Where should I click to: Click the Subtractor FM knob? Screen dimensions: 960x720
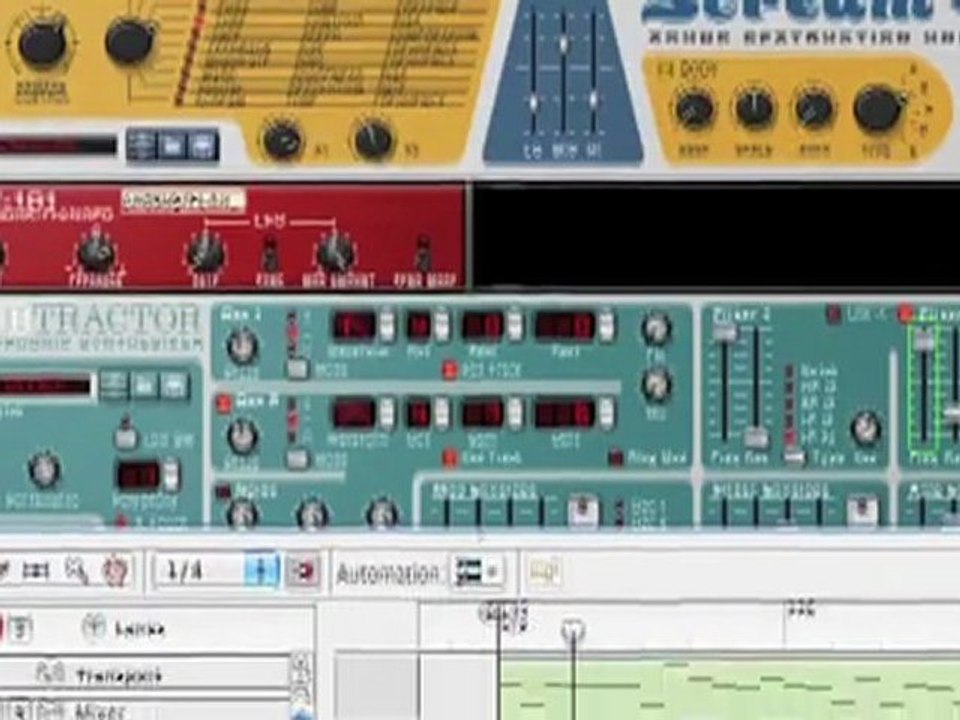pos(655,331)
